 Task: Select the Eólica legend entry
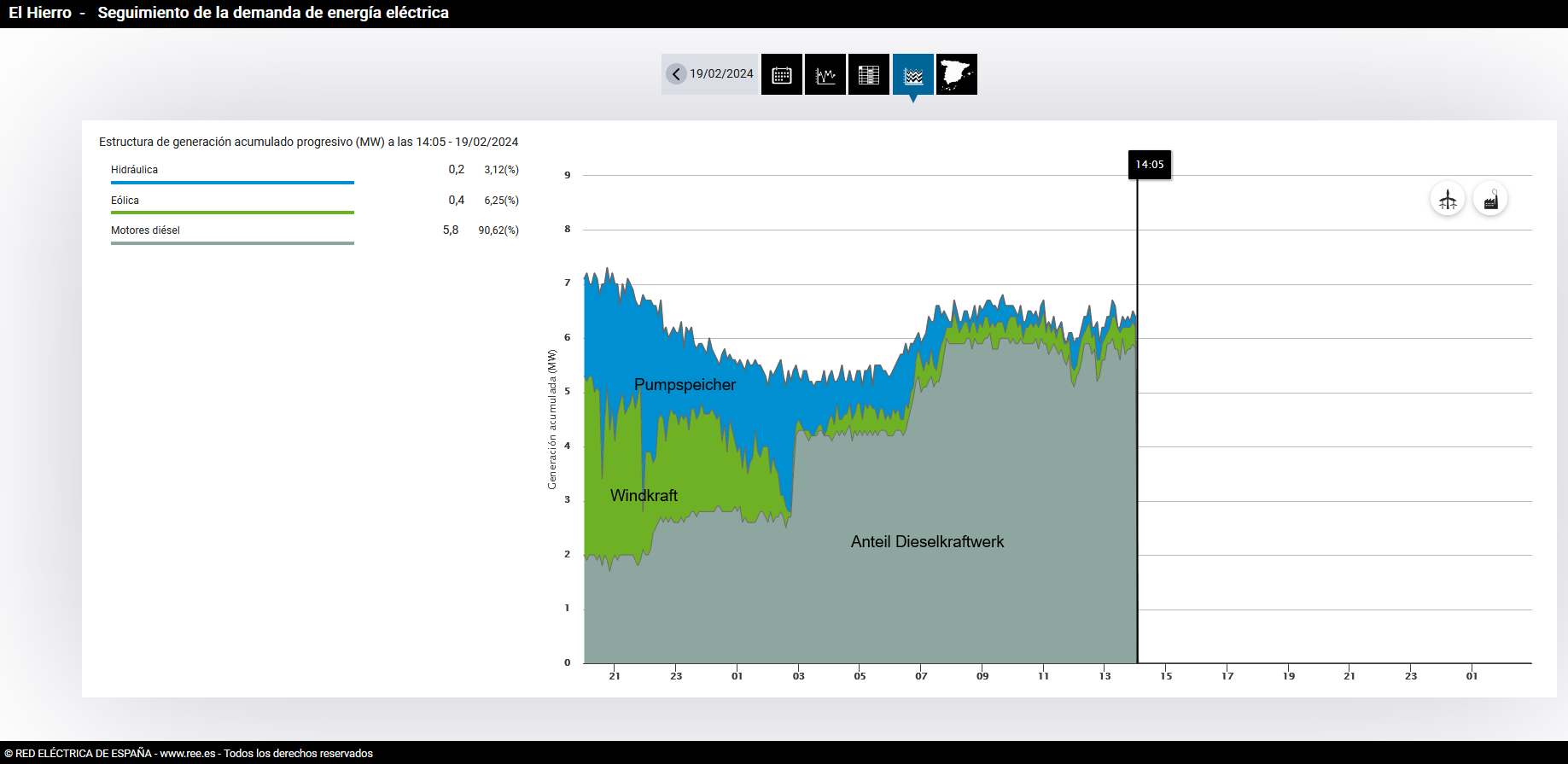point(125,201)
